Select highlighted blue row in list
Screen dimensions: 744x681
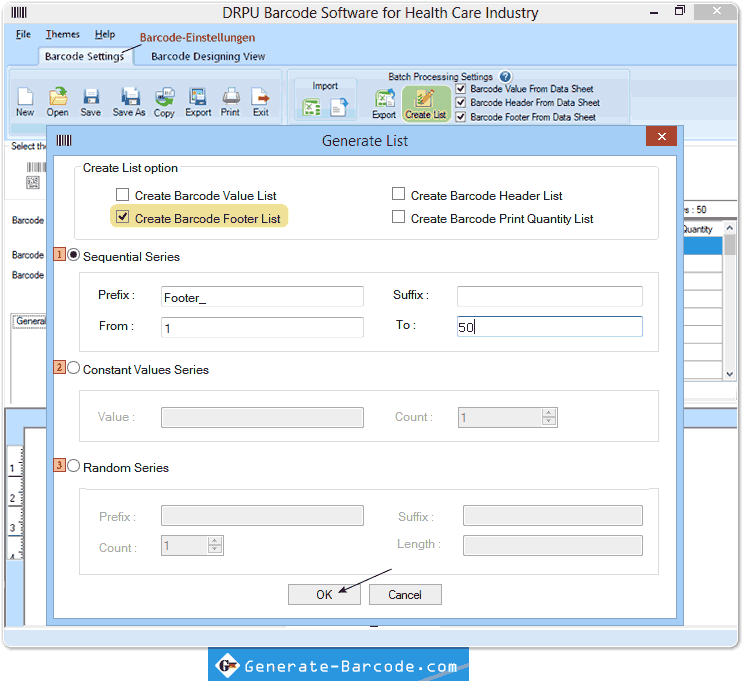[x=703, y=245]
